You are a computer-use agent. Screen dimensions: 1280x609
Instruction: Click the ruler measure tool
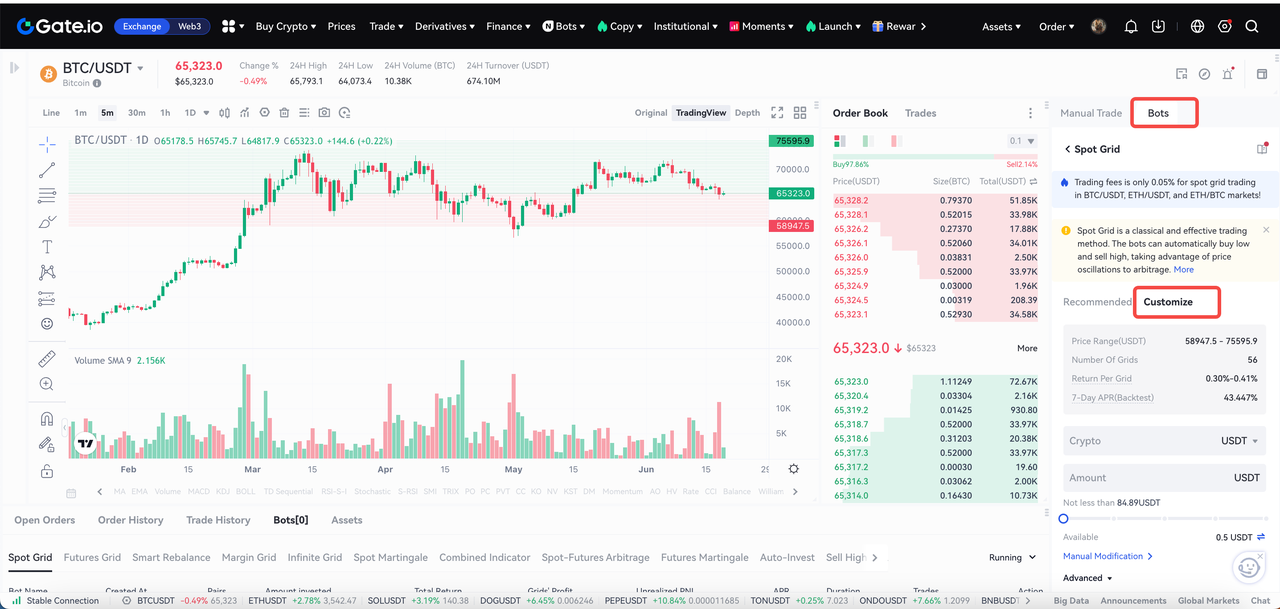(x=47, y=358)
